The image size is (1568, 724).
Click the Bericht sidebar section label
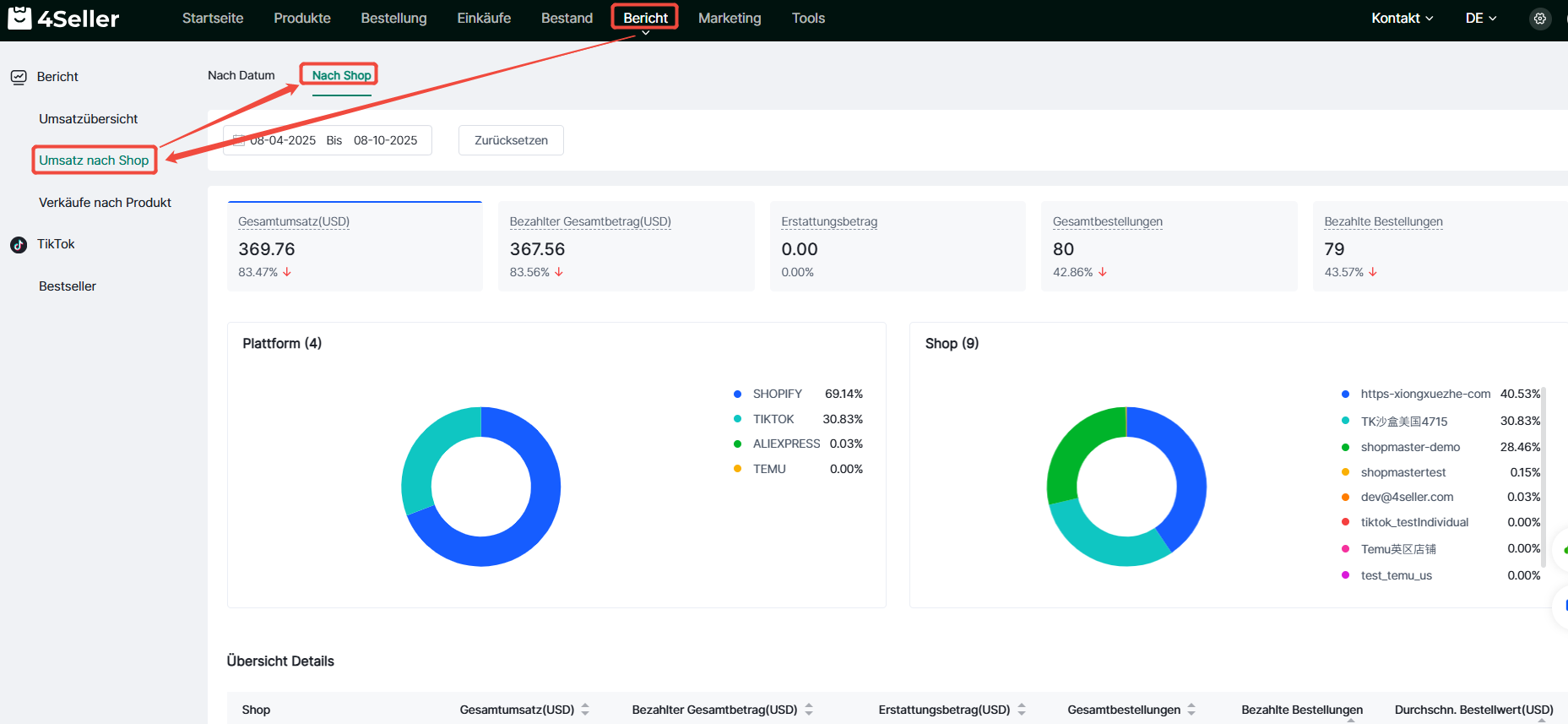[57, 77]
